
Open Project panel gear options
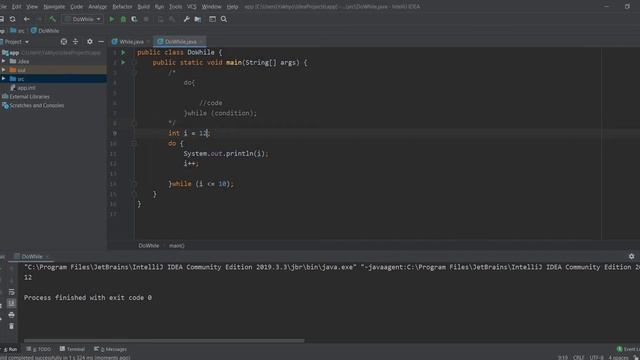click(90, 42)
